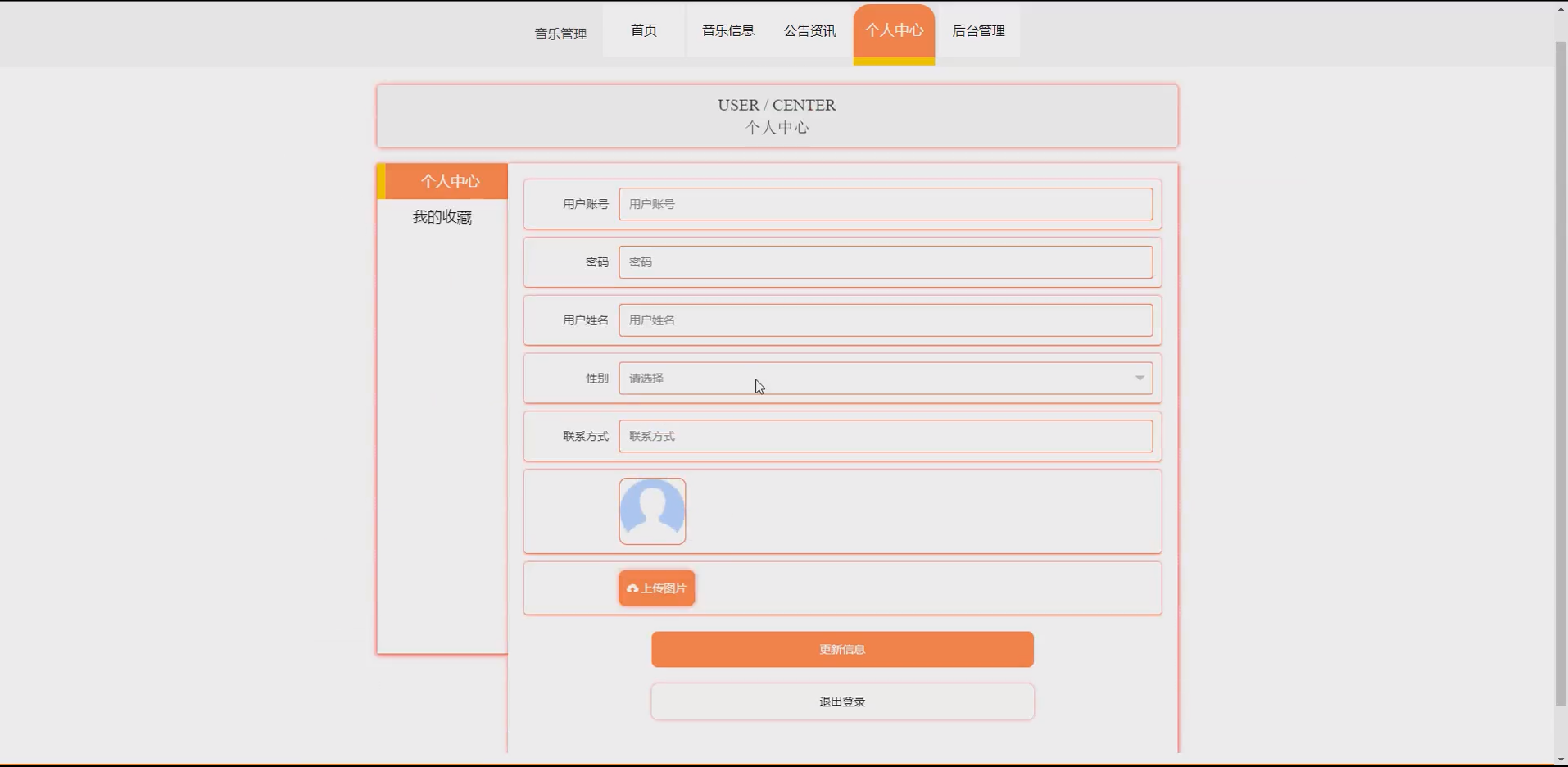Open the 首页 navigation tab
This screenshot has height=767, width=1568.
[644, 30]
